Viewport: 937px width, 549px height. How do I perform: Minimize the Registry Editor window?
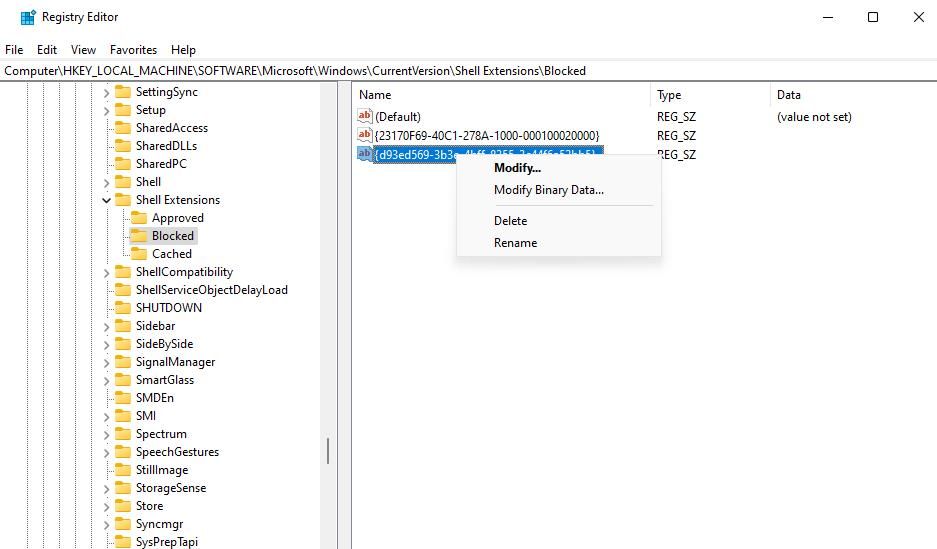(x=828, y=17)
